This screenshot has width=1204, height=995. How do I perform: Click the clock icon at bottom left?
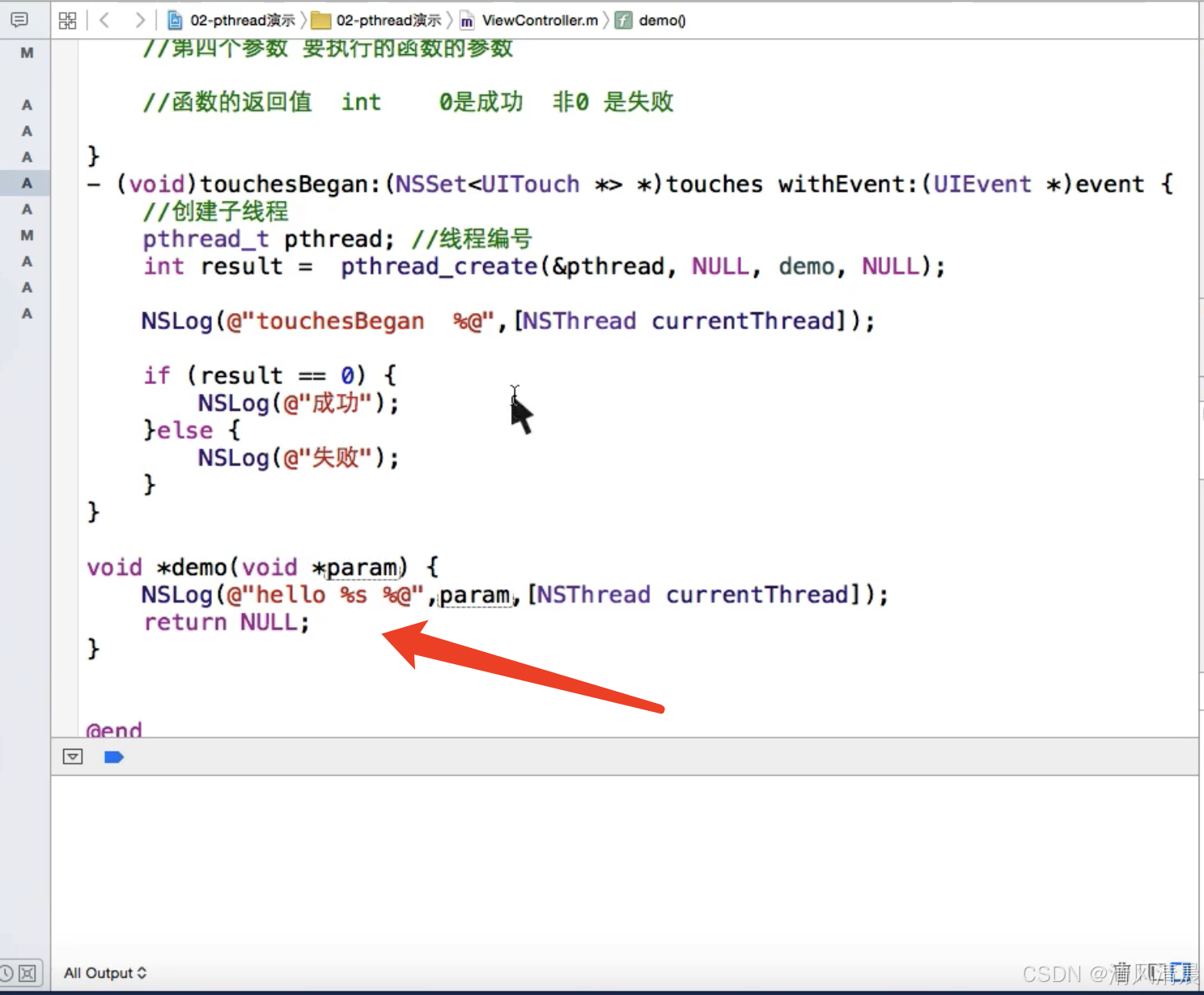coord(6,973)
